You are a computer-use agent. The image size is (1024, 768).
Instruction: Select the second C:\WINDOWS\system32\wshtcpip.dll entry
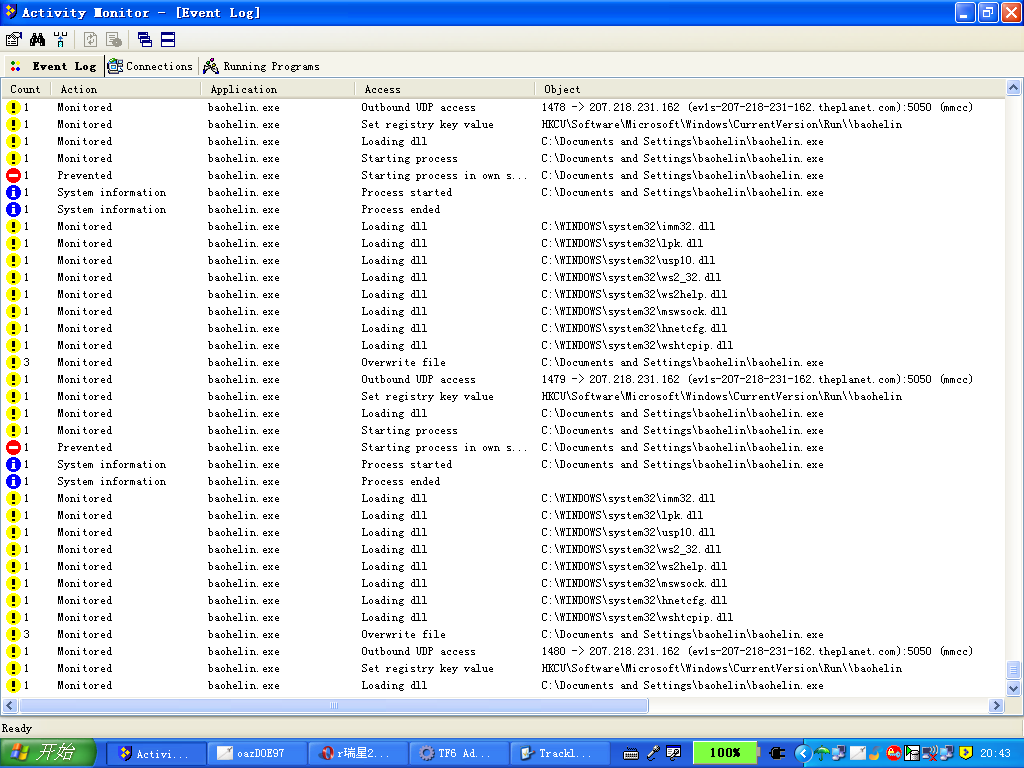pos(637,617)
